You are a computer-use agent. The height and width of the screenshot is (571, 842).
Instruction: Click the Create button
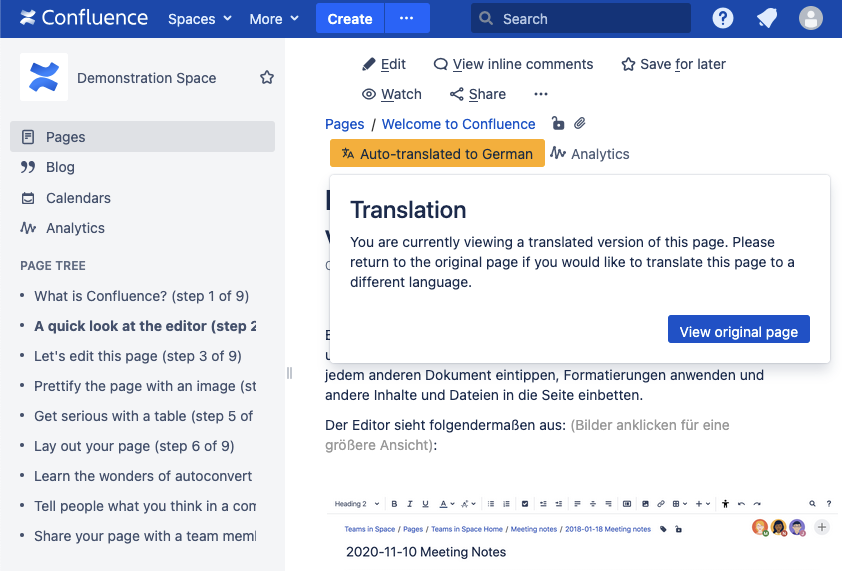pyautogui.click(x=350, y=19)
